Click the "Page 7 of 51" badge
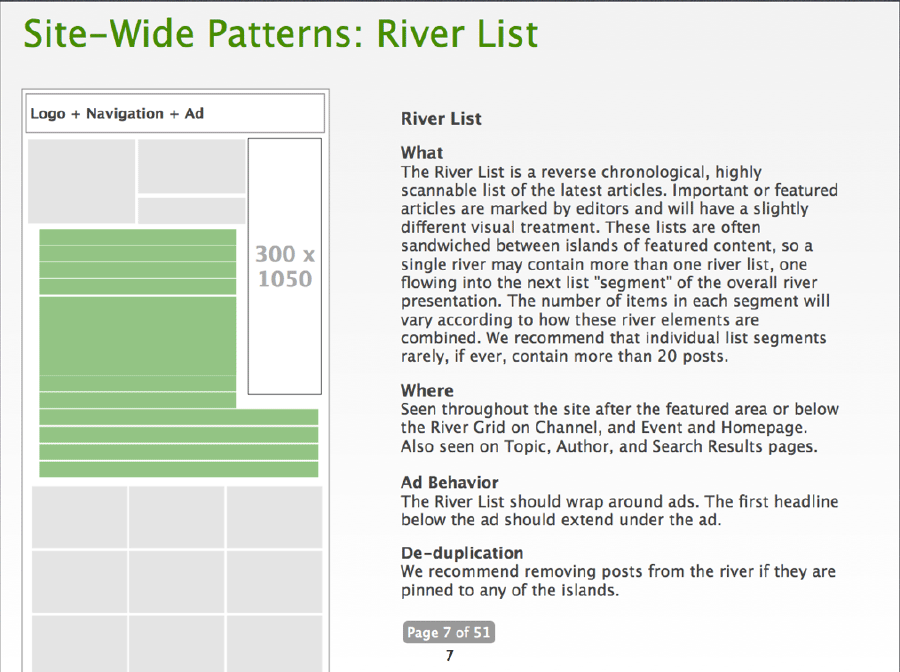Screen dimensions: 900x672 tap(449, 632)
